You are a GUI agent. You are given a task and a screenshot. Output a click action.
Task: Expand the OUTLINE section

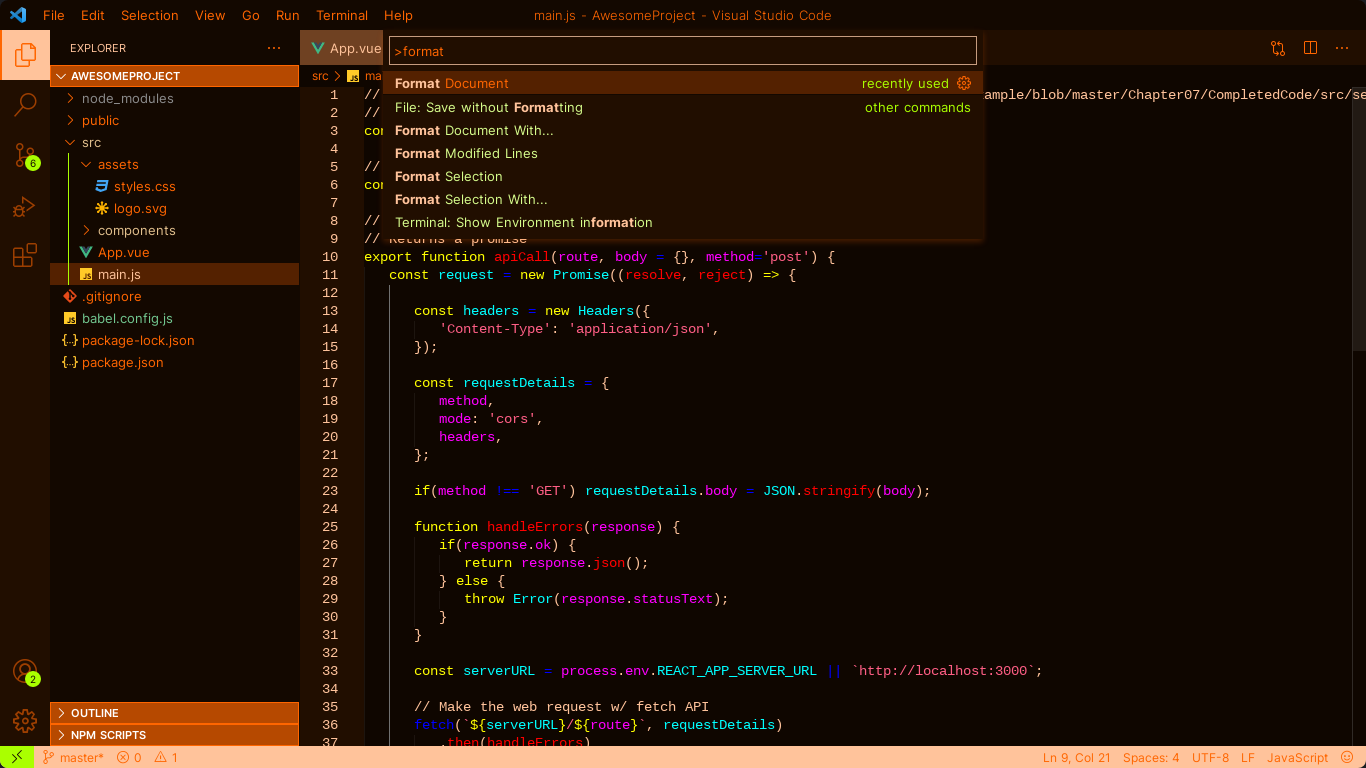174,713
